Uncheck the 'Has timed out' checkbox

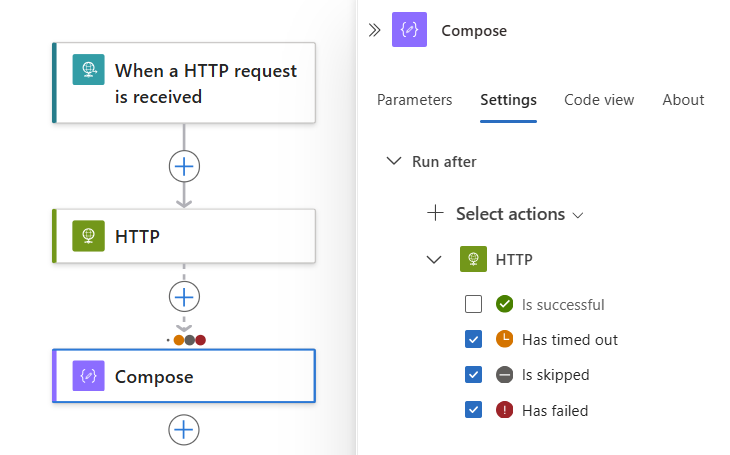[x=474, y=340]
